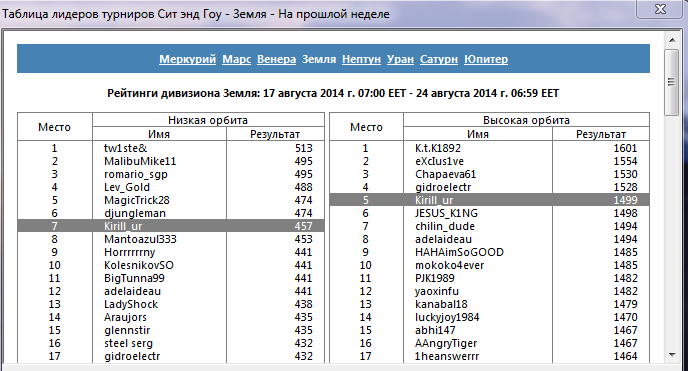Click player K.t.K1892 in high orbit
The image size is (688, 371).
pos(438,148)
